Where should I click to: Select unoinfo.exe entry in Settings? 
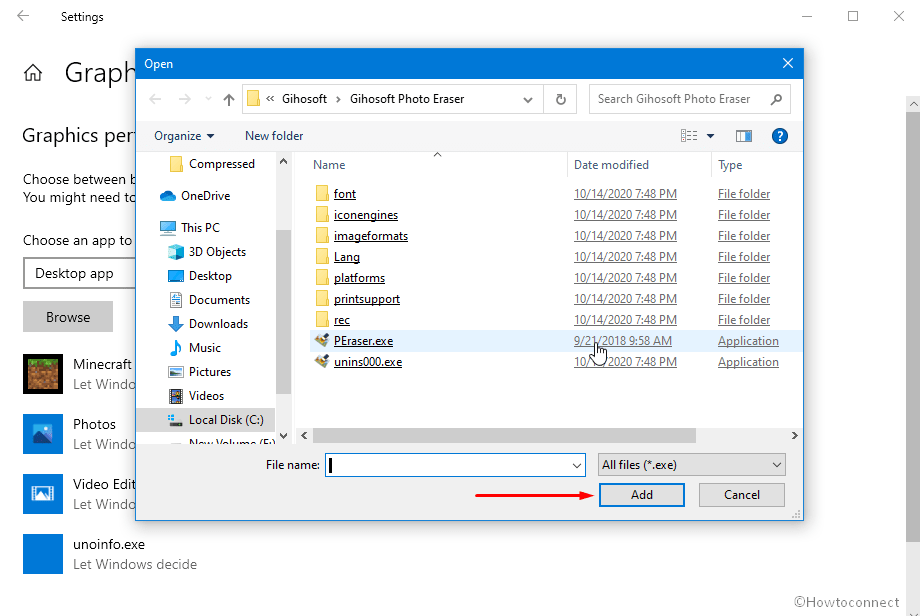click(x=110, y=554)
